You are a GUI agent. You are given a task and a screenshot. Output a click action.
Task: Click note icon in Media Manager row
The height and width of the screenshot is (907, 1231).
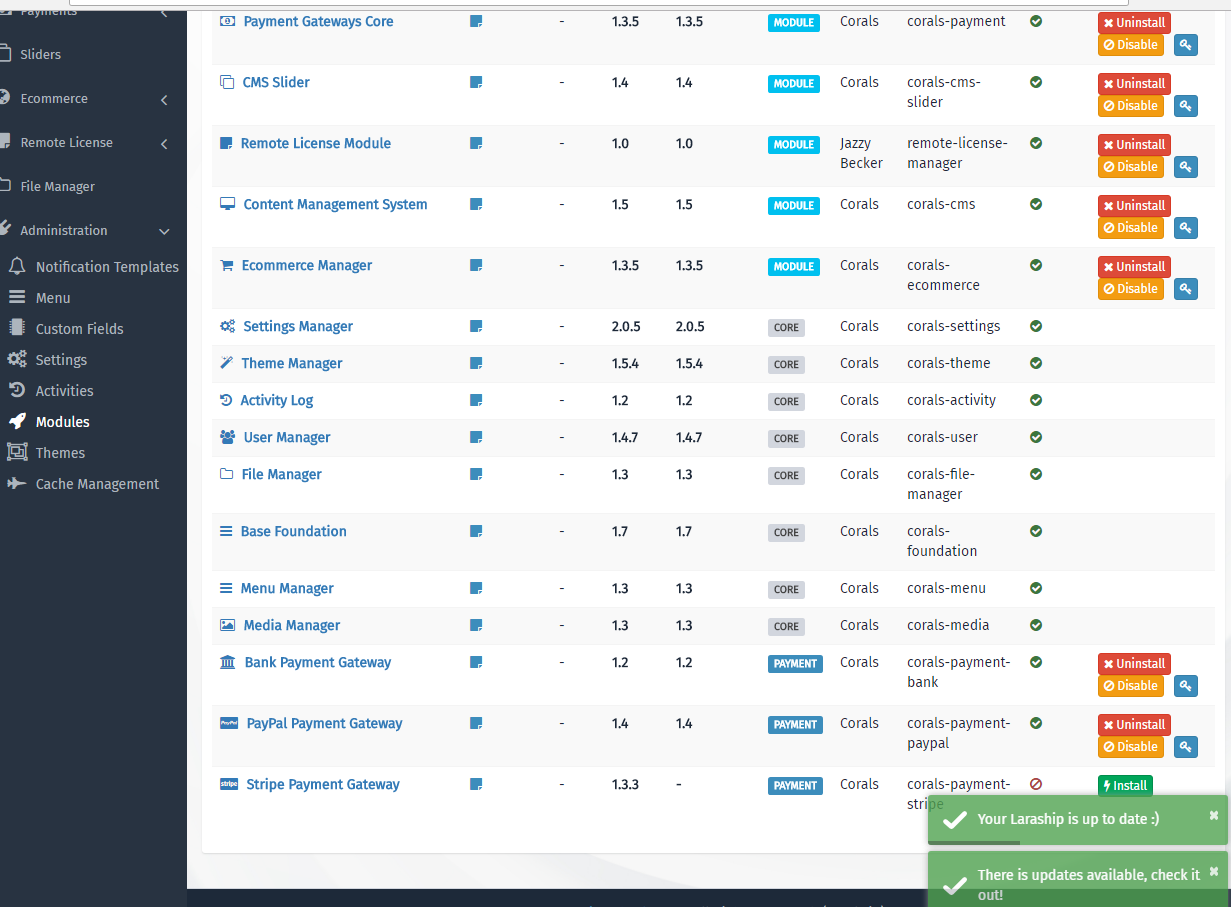click(x=476, y=625)
